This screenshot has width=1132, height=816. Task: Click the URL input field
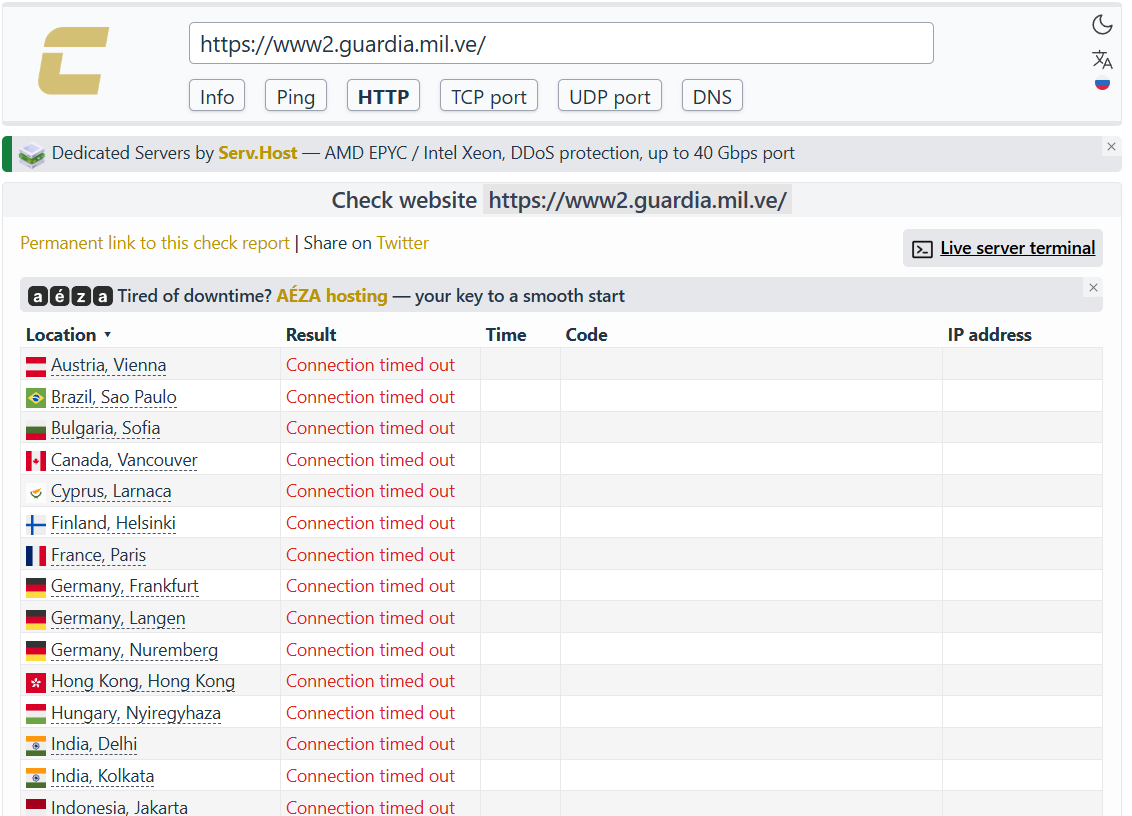pos(561,43)
